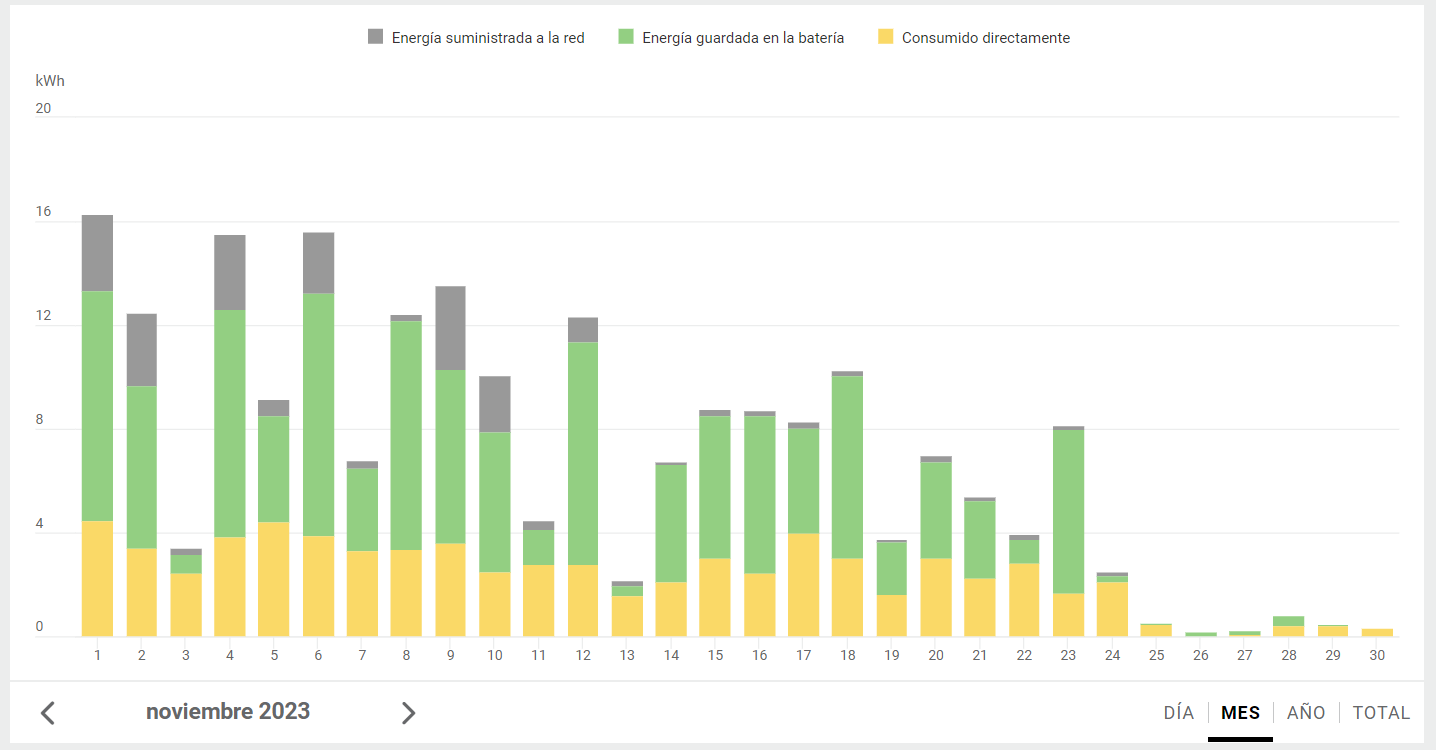Click yellow swatch for Consumido directamente
The height and width of the screenshot is (750, 1436).
(x=886, y=37)
